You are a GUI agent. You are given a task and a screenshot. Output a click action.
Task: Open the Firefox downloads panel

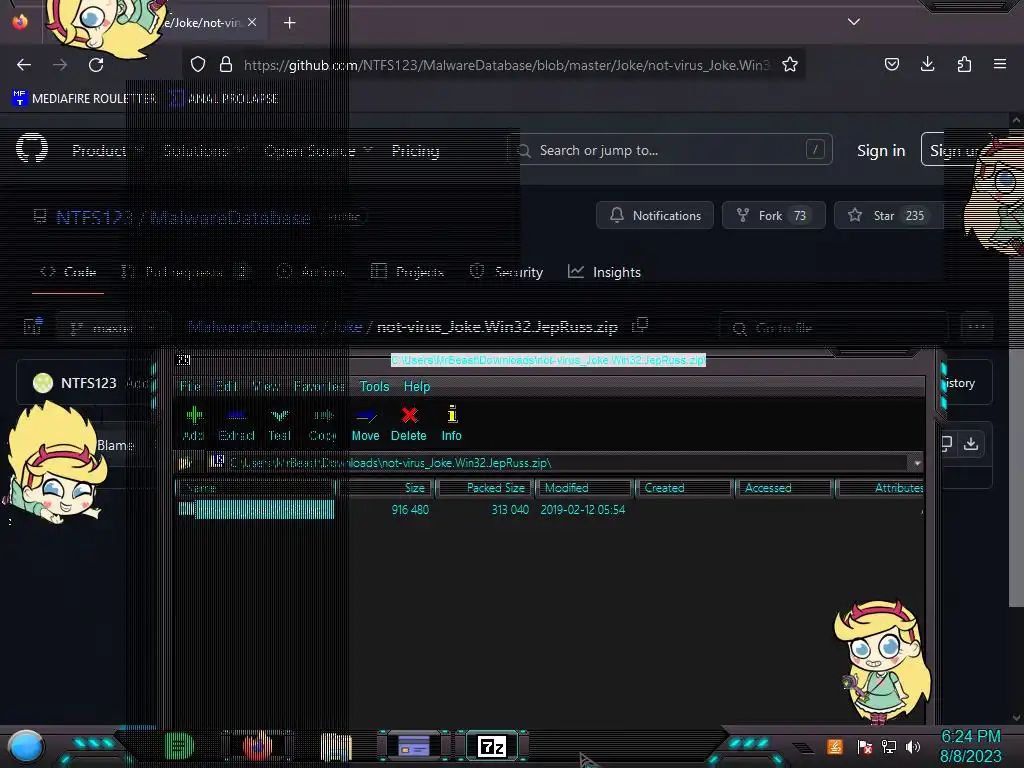[x=927, y=64]
